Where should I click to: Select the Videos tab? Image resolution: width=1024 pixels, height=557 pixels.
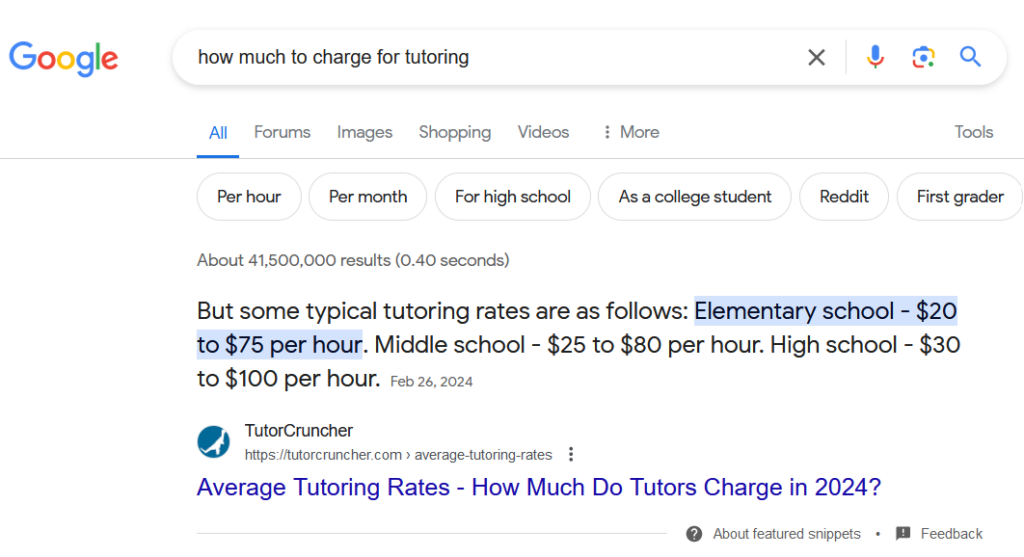[x=543, y=132]
